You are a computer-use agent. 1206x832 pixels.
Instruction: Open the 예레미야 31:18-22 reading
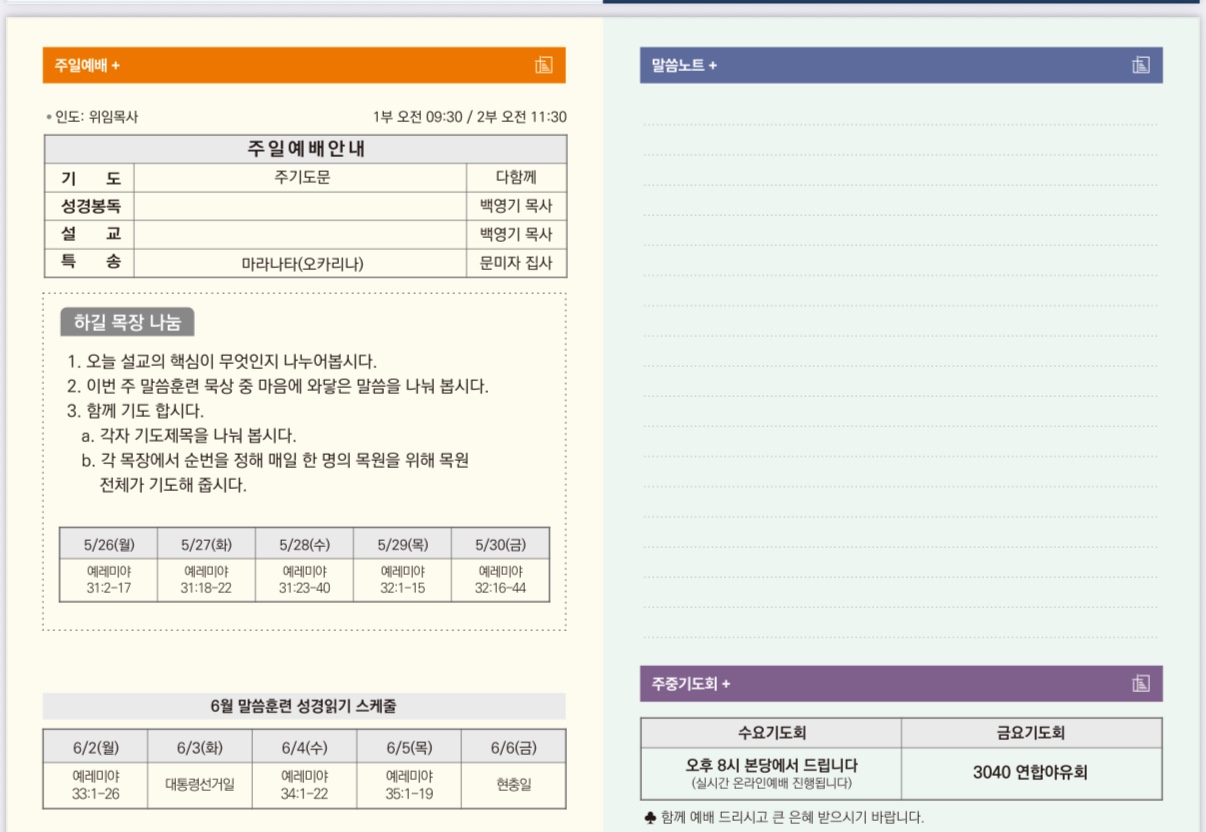tap(206, 580)
